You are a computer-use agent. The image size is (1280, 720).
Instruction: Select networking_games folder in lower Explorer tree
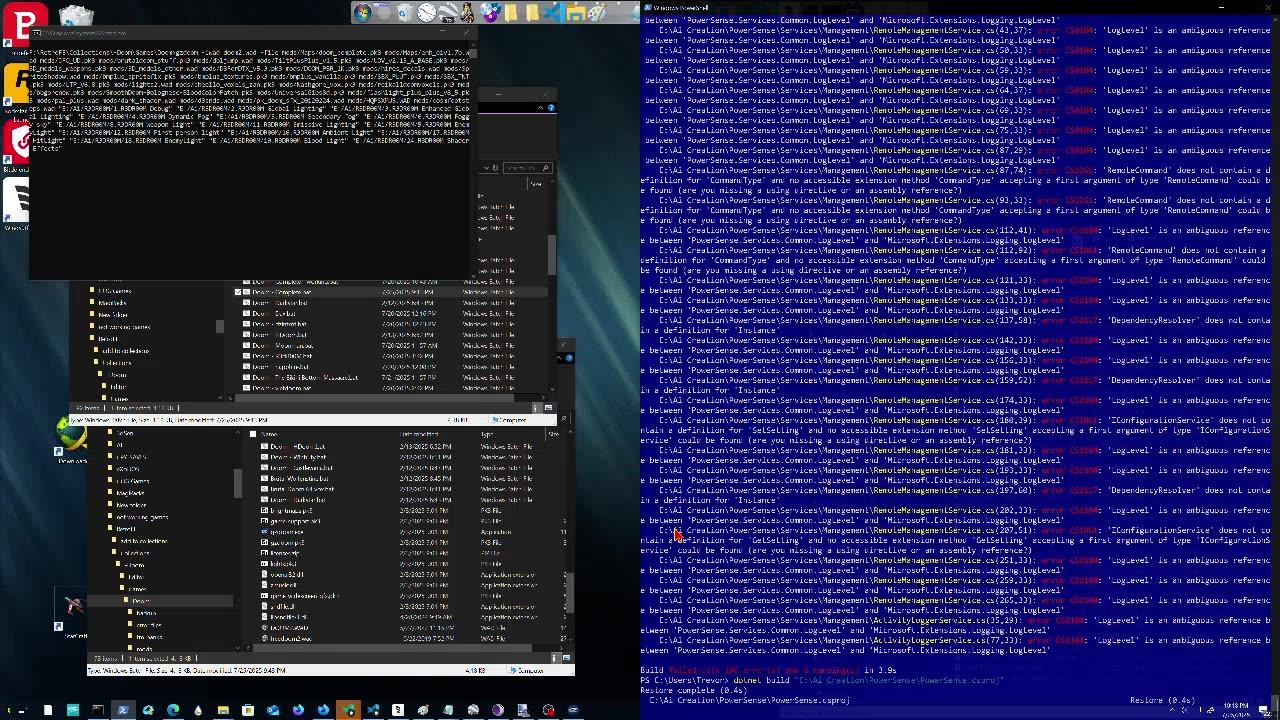pyautogui.click(x=142, y=517)
